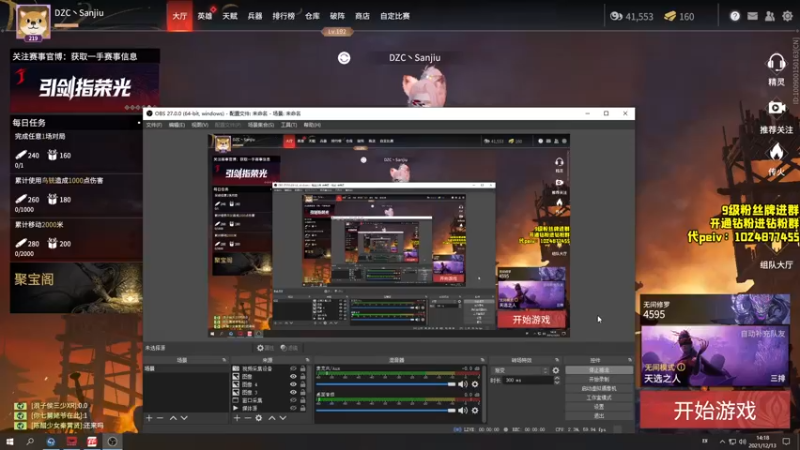Mute the 桌面音频 speaker icon
This screenshot has width=800, height=450.
coord(463,410)
